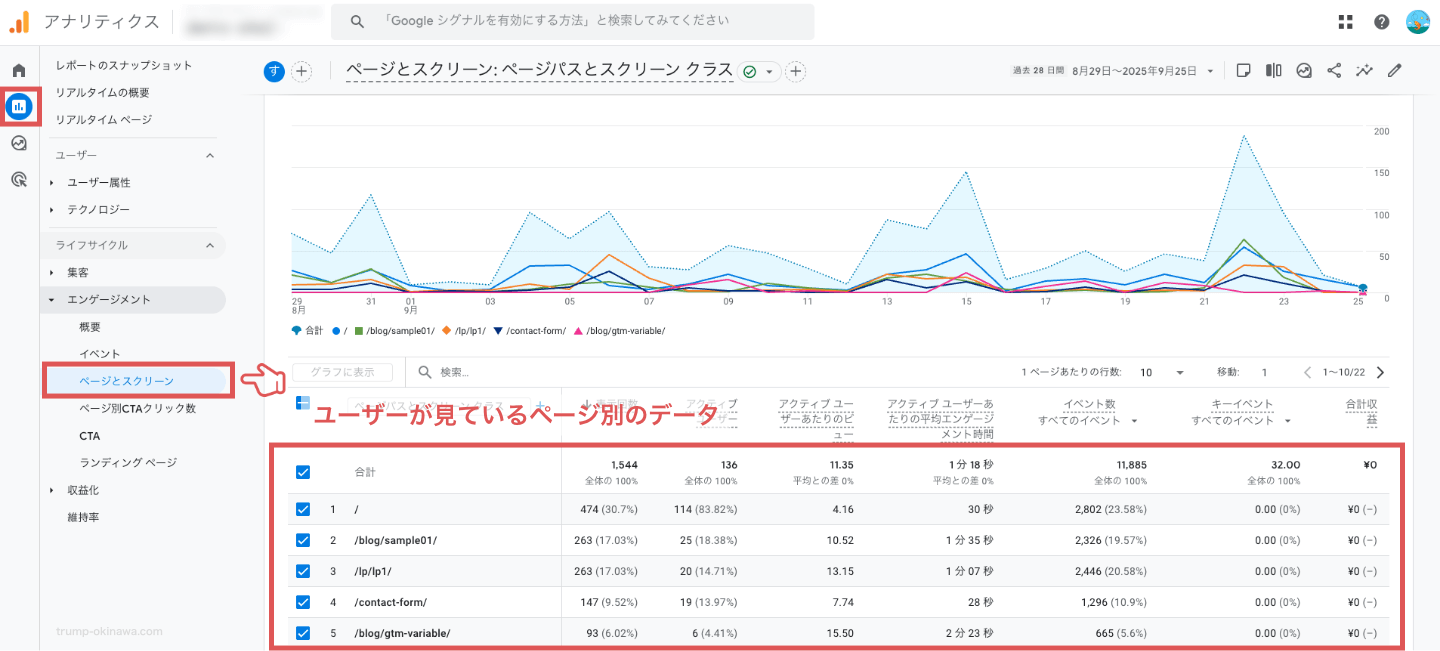This screenshot has width=1440, height=651.
Task: Click the Edit report pencil icon
Action: pos(1394,71)
